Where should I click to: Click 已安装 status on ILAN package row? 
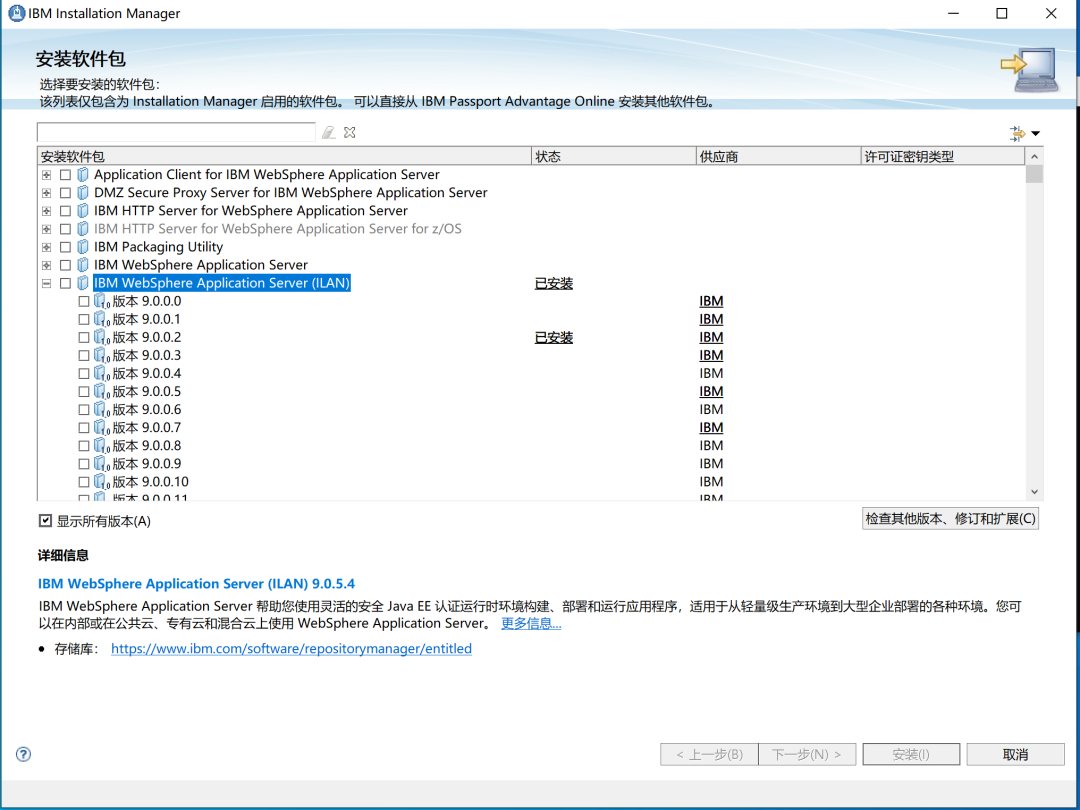[554, 283]
